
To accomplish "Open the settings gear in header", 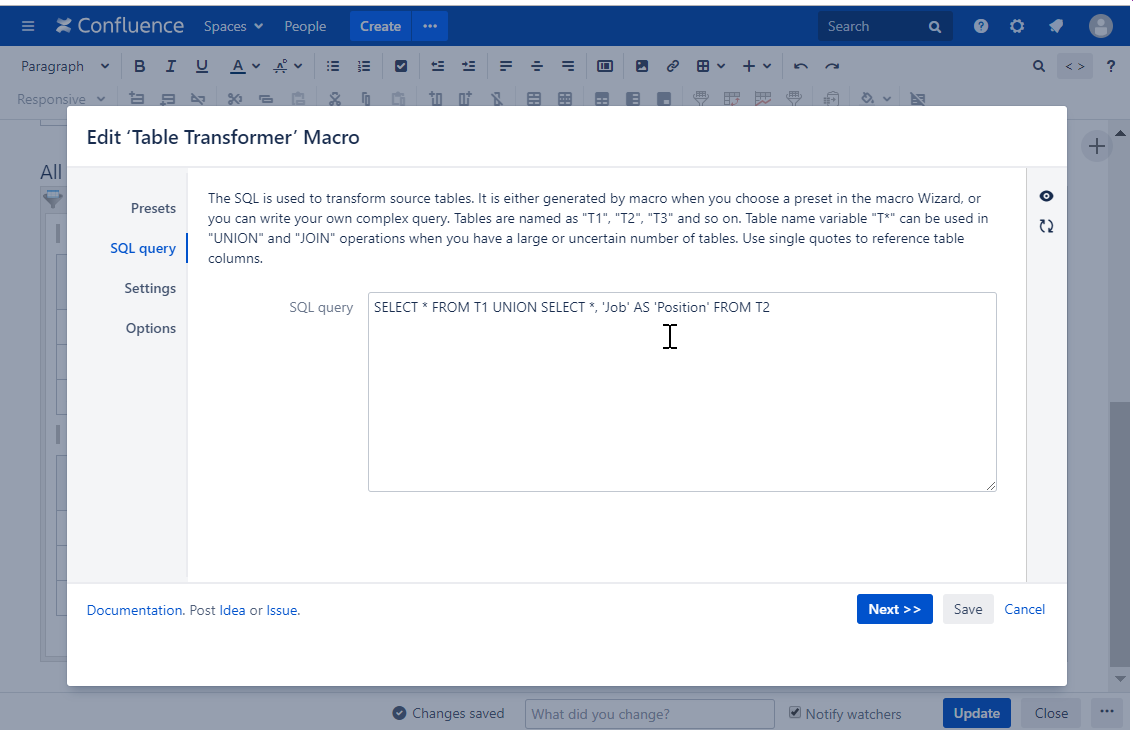I will (x=1017, y=26).
